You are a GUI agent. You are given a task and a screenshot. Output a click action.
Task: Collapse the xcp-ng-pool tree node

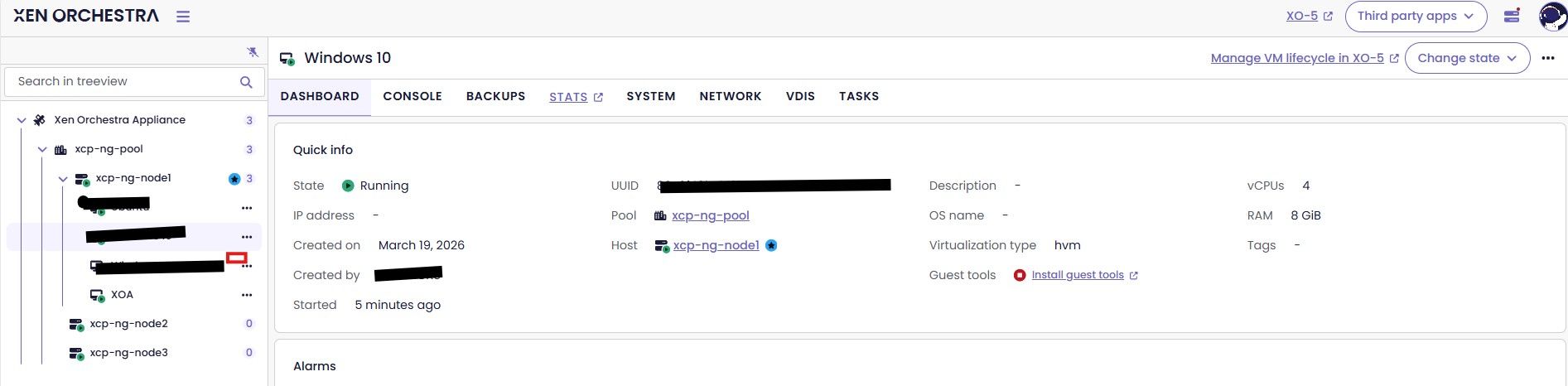coord(42,150)
